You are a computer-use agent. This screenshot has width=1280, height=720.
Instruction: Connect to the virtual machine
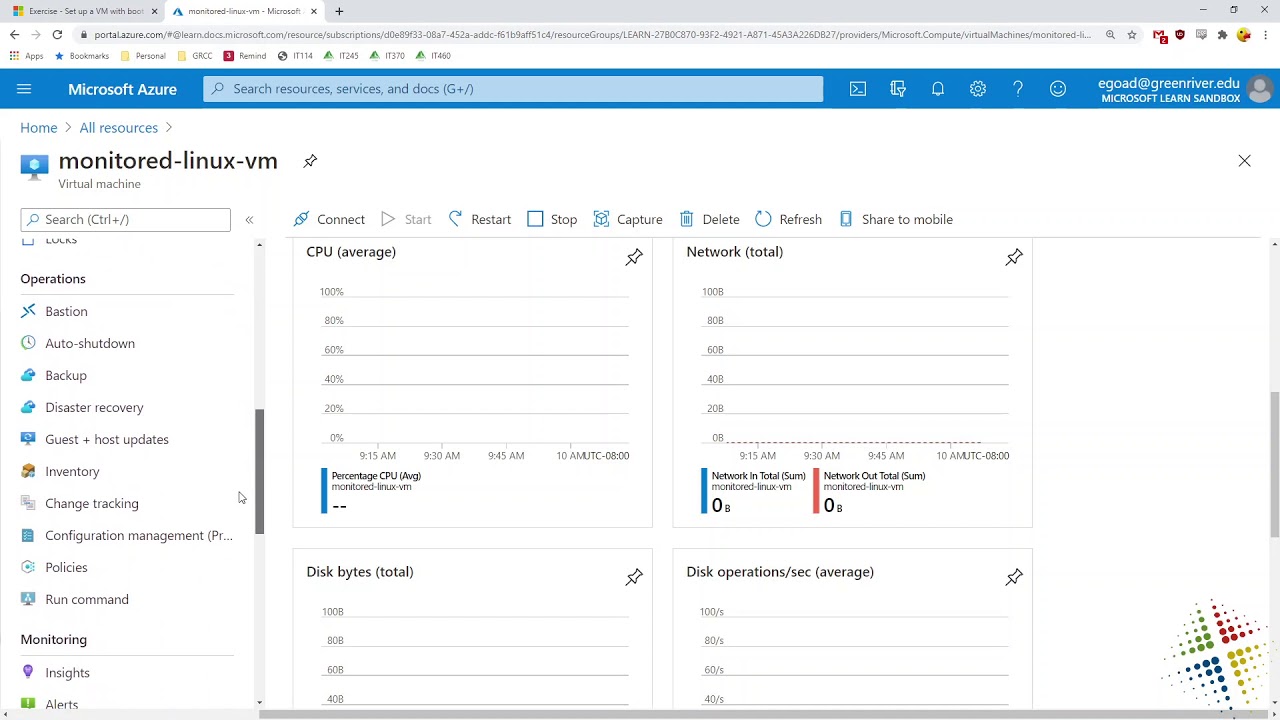tap(329, 219)
